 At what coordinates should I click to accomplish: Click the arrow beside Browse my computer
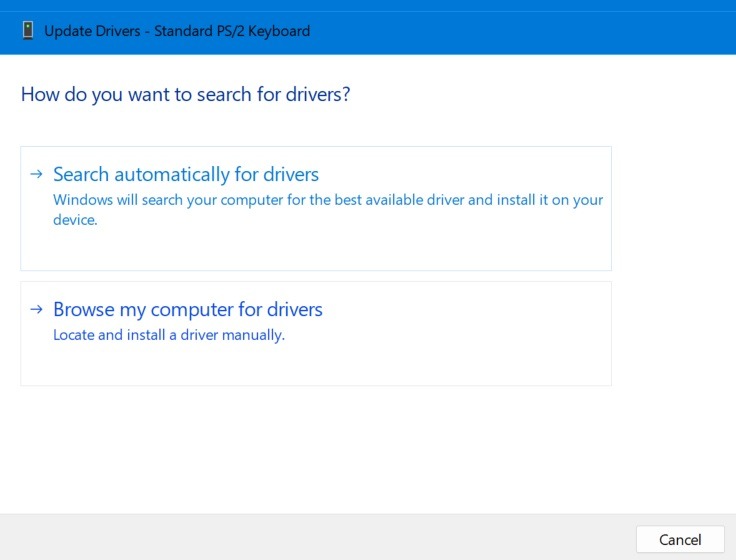(x=36, y=309)
